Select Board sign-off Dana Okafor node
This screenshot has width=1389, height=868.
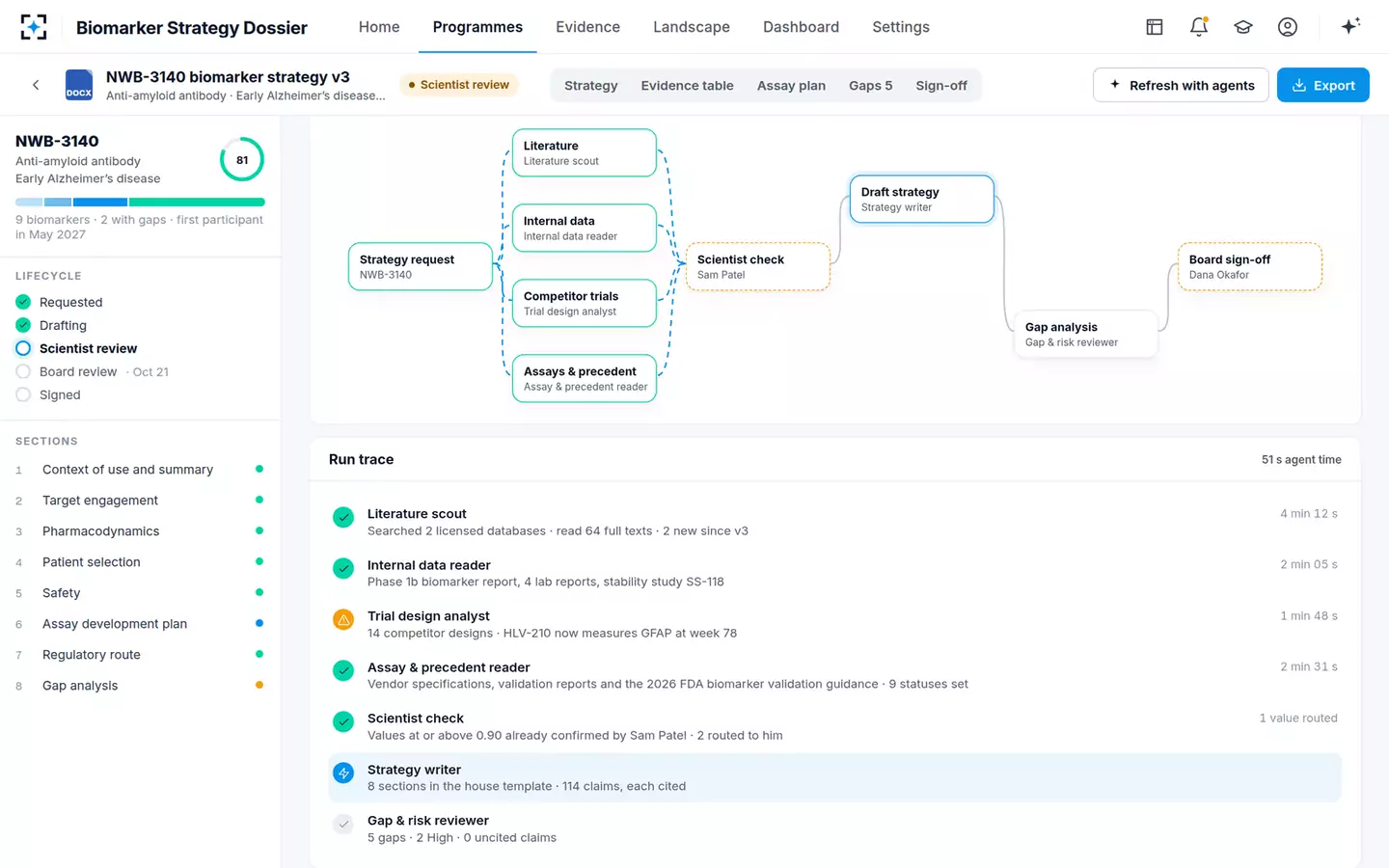[1250, 266]
